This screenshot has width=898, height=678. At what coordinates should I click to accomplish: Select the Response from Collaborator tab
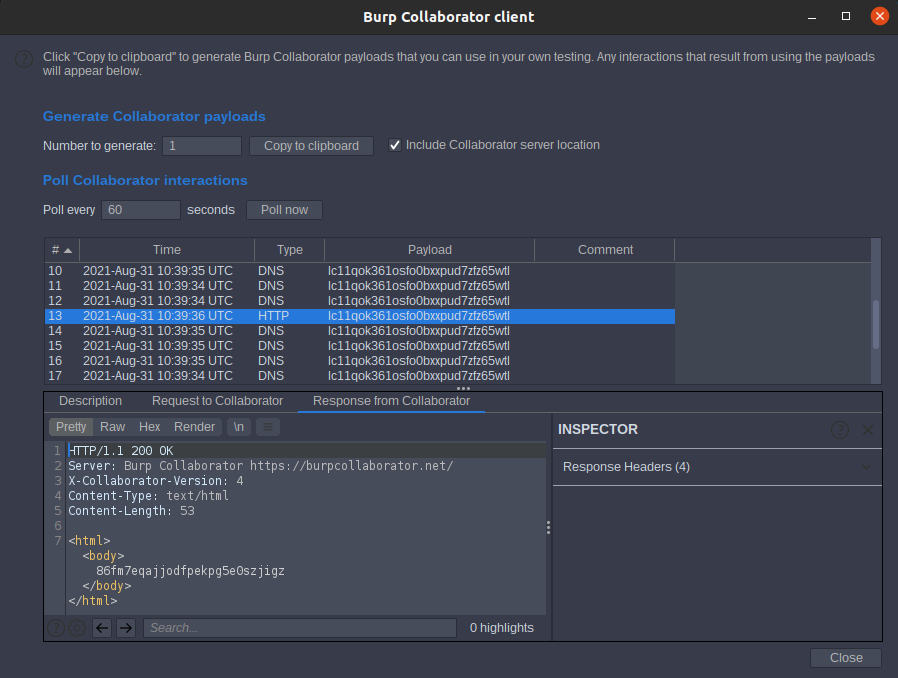pos(391,401)
